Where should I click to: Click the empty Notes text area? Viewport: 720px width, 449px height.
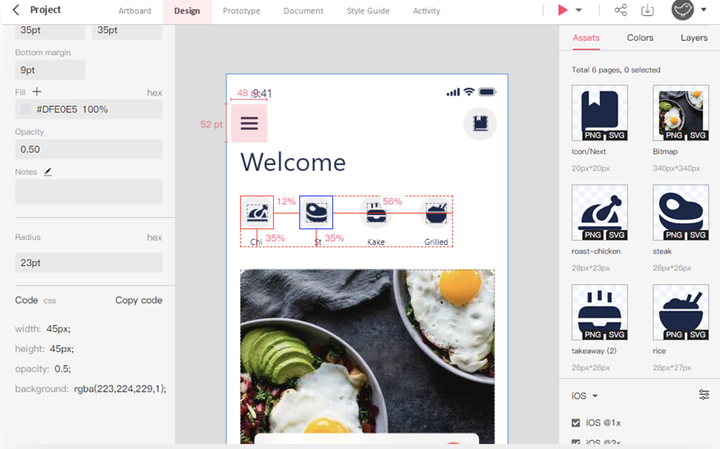pos(89,191)
